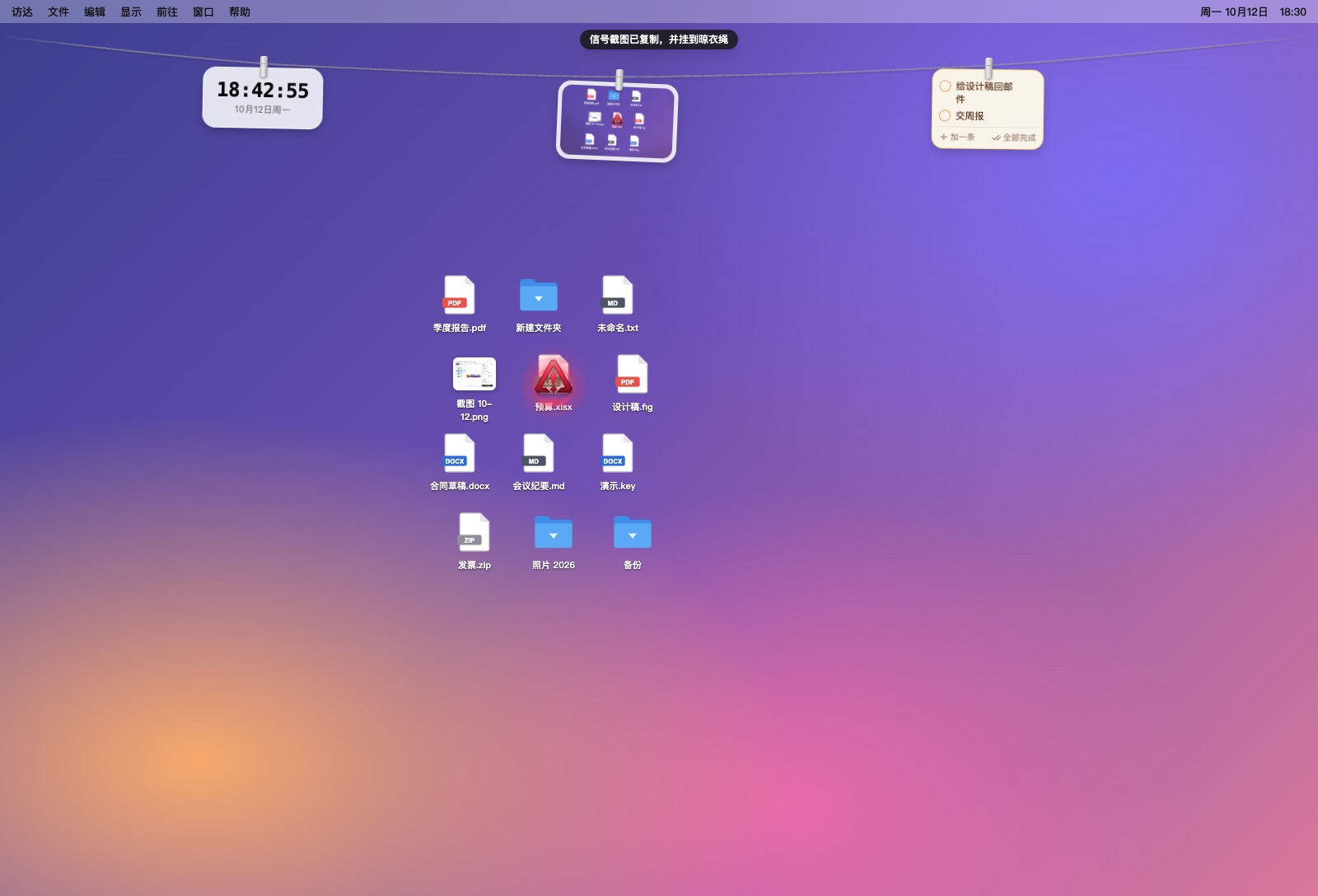Select the 新建文件夹 folder

[x=539, y=296]
